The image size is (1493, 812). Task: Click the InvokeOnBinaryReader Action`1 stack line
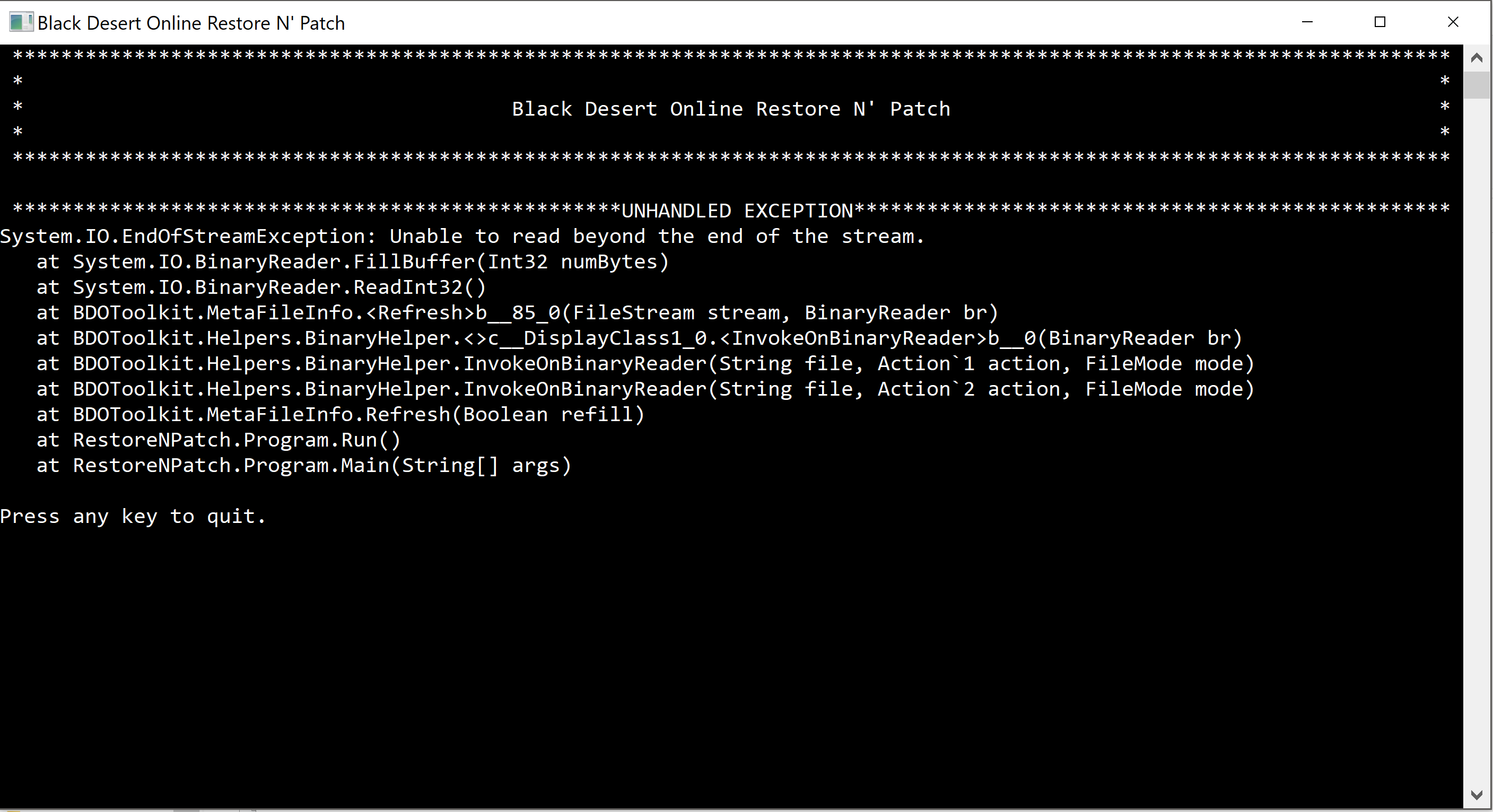tap(663, 364)
